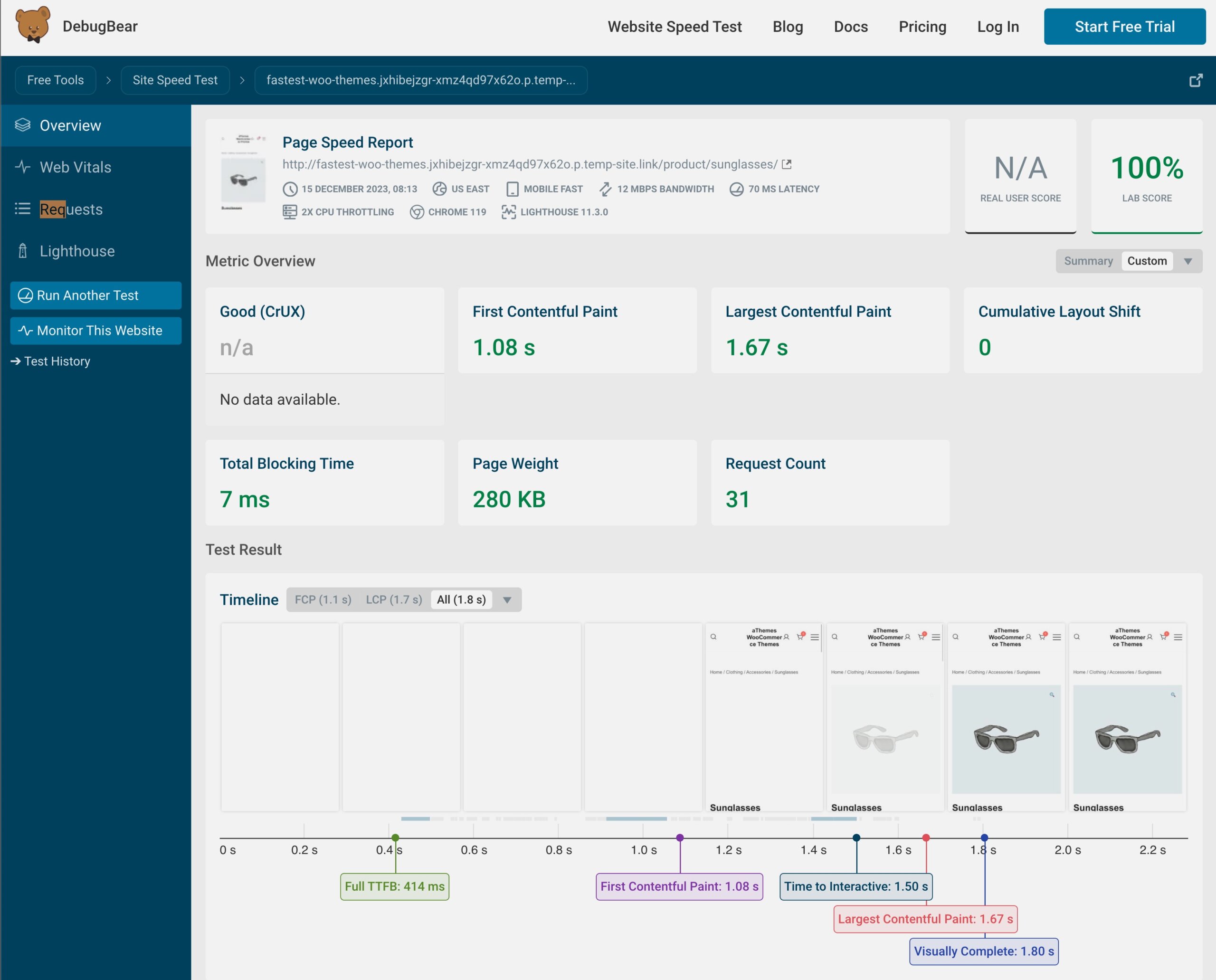
Task: Click the CPU throttling icon
Action: 290,212
